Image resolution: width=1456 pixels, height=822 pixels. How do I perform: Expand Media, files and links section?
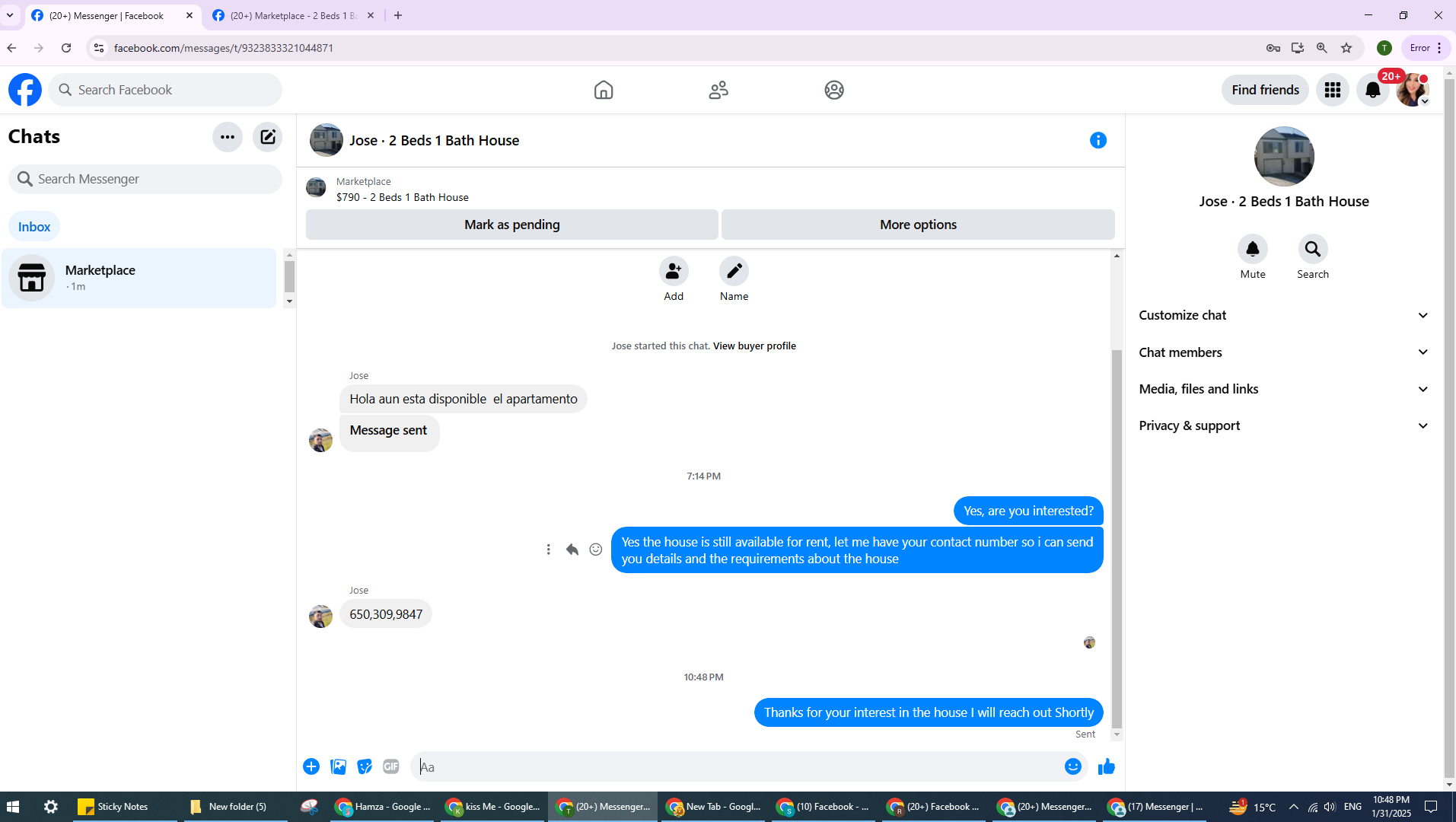[1283, 389]
